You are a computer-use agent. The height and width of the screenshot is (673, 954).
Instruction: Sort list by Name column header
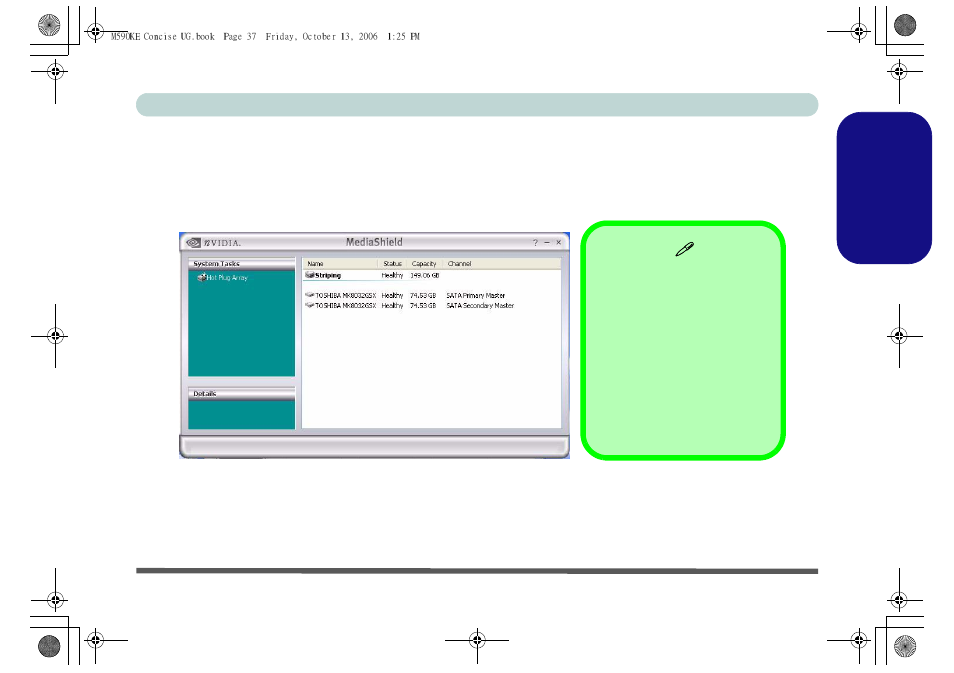point(340,263)
